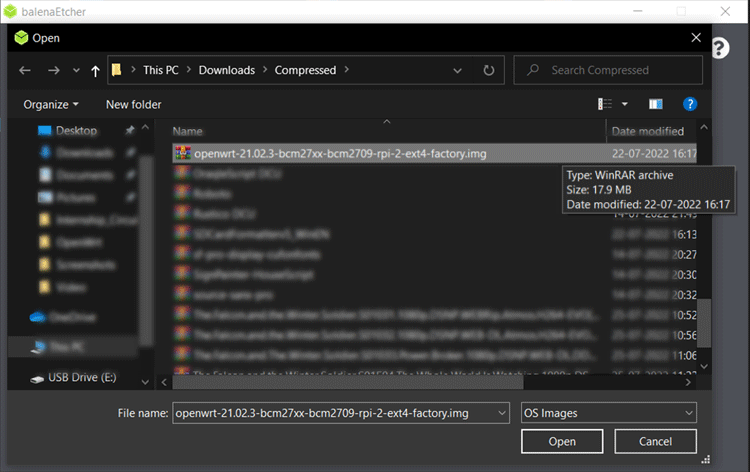Click horizontal scrollbar right arrow
Viewport: 750px width, 472px height.
(688, 382)
